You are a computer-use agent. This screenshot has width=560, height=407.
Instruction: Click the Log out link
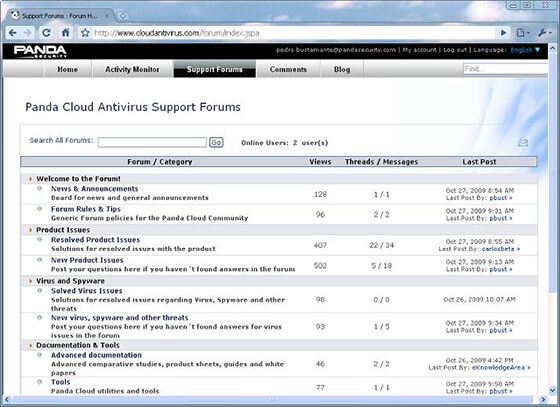pos(455,50)
